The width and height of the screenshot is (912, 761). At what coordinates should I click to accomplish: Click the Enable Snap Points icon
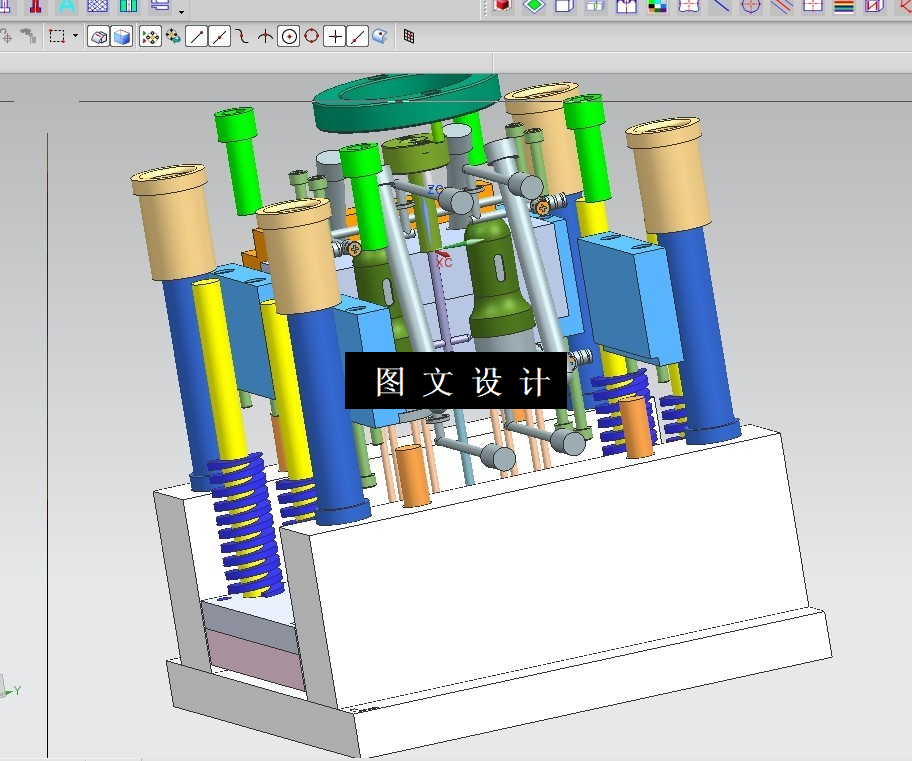pos(151,37)
